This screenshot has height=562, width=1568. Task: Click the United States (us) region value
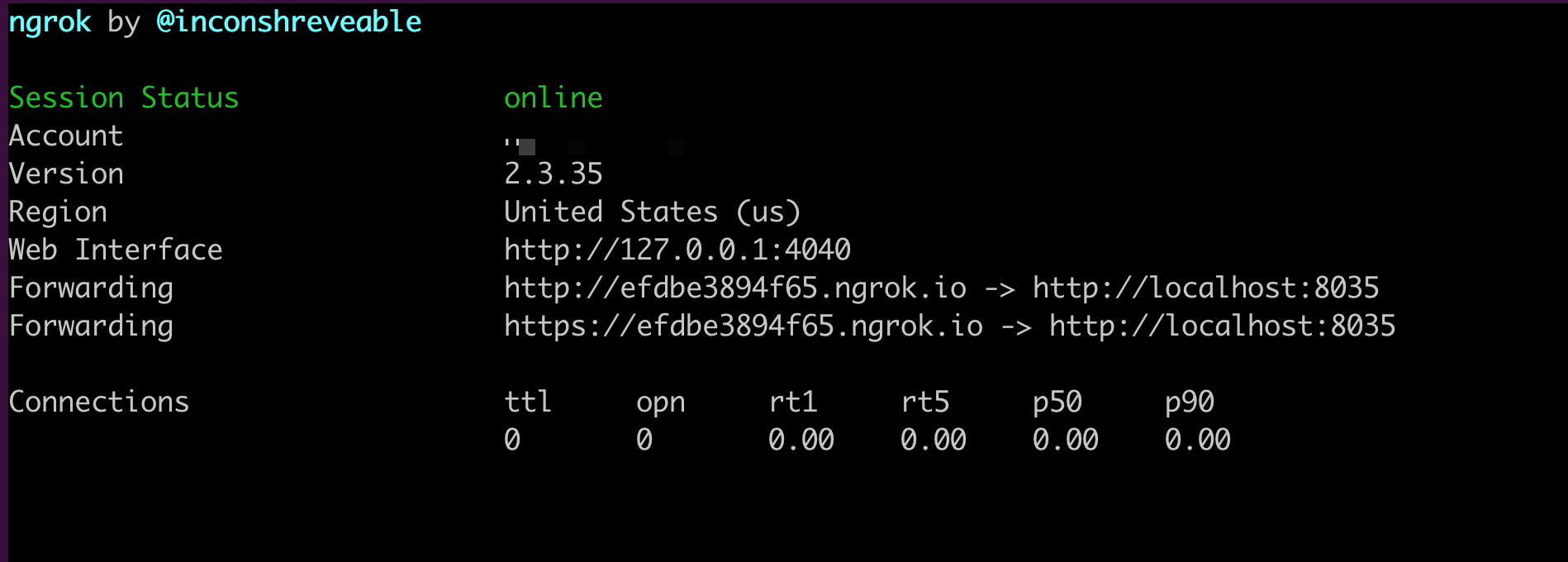tap(653, 212)
